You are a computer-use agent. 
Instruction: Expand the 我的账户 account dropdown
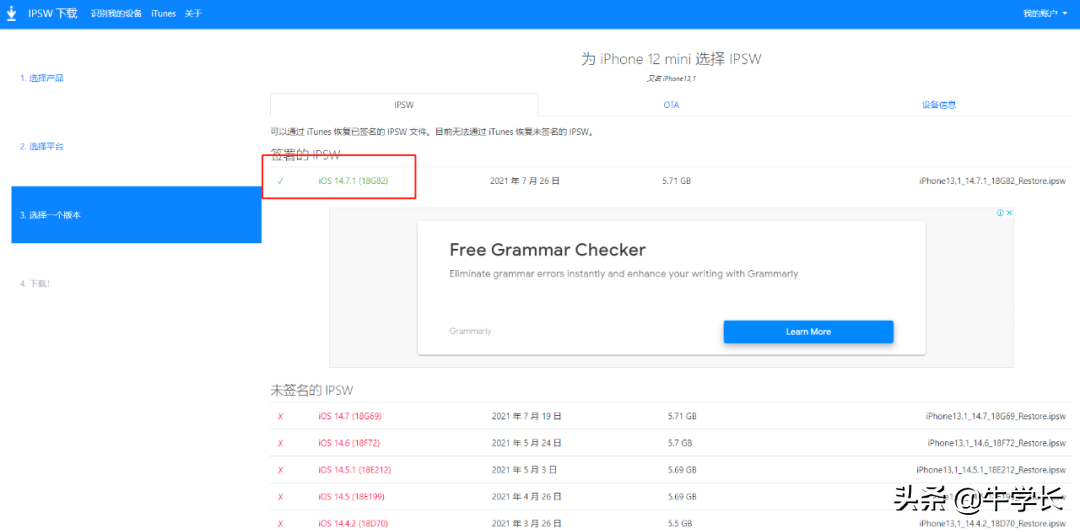pyautogui.click(x=1045, y=14)
